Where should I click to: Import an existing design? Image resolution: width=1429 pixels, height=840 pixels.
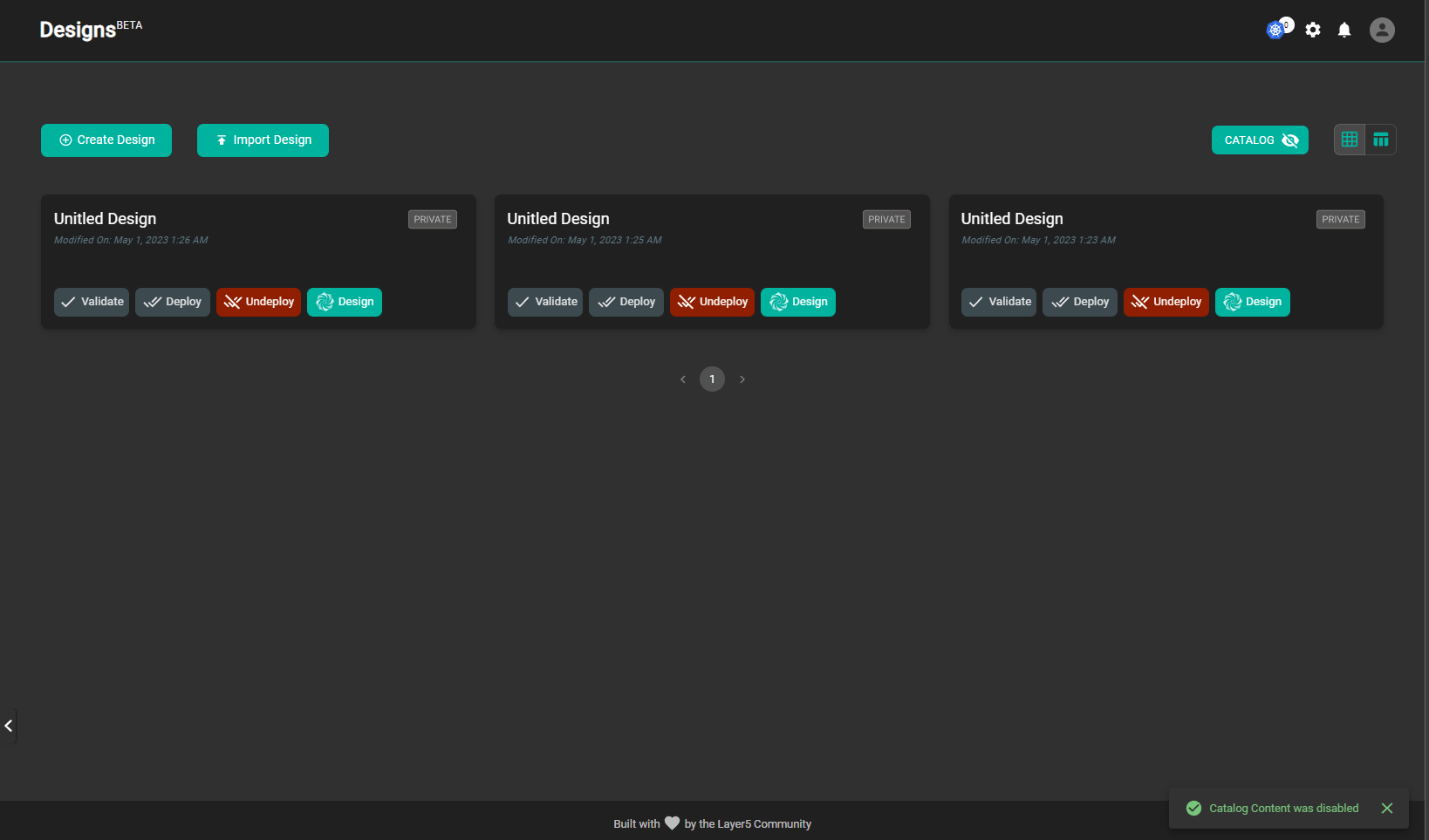point(263,140)
